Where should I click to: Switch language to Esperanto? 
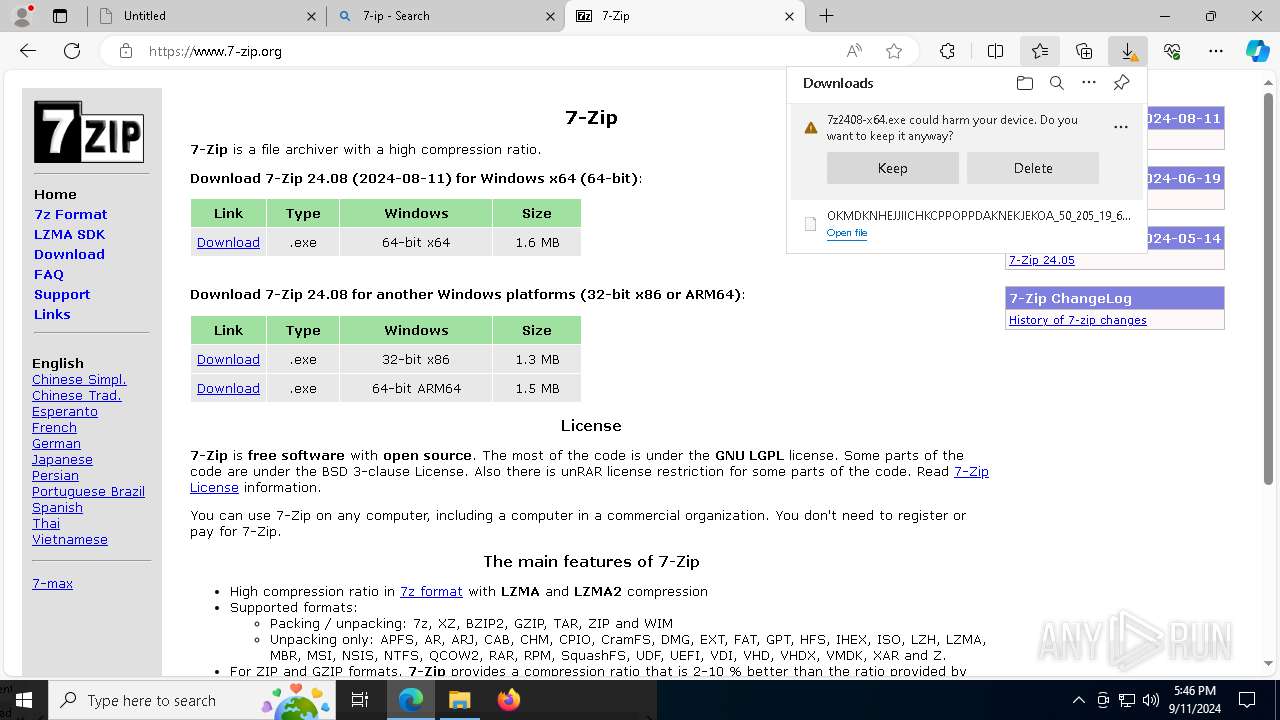tap(65, 411)
